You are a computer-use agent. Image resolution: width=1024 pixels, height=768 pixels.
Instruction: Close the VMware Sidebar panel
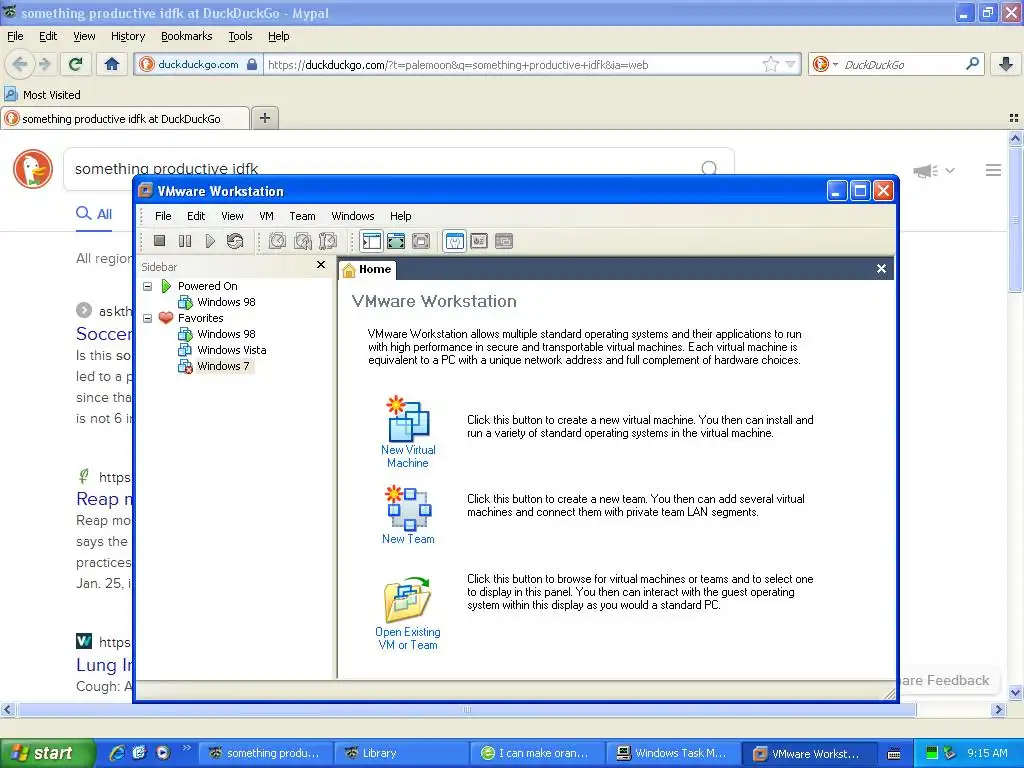(321, 264)
